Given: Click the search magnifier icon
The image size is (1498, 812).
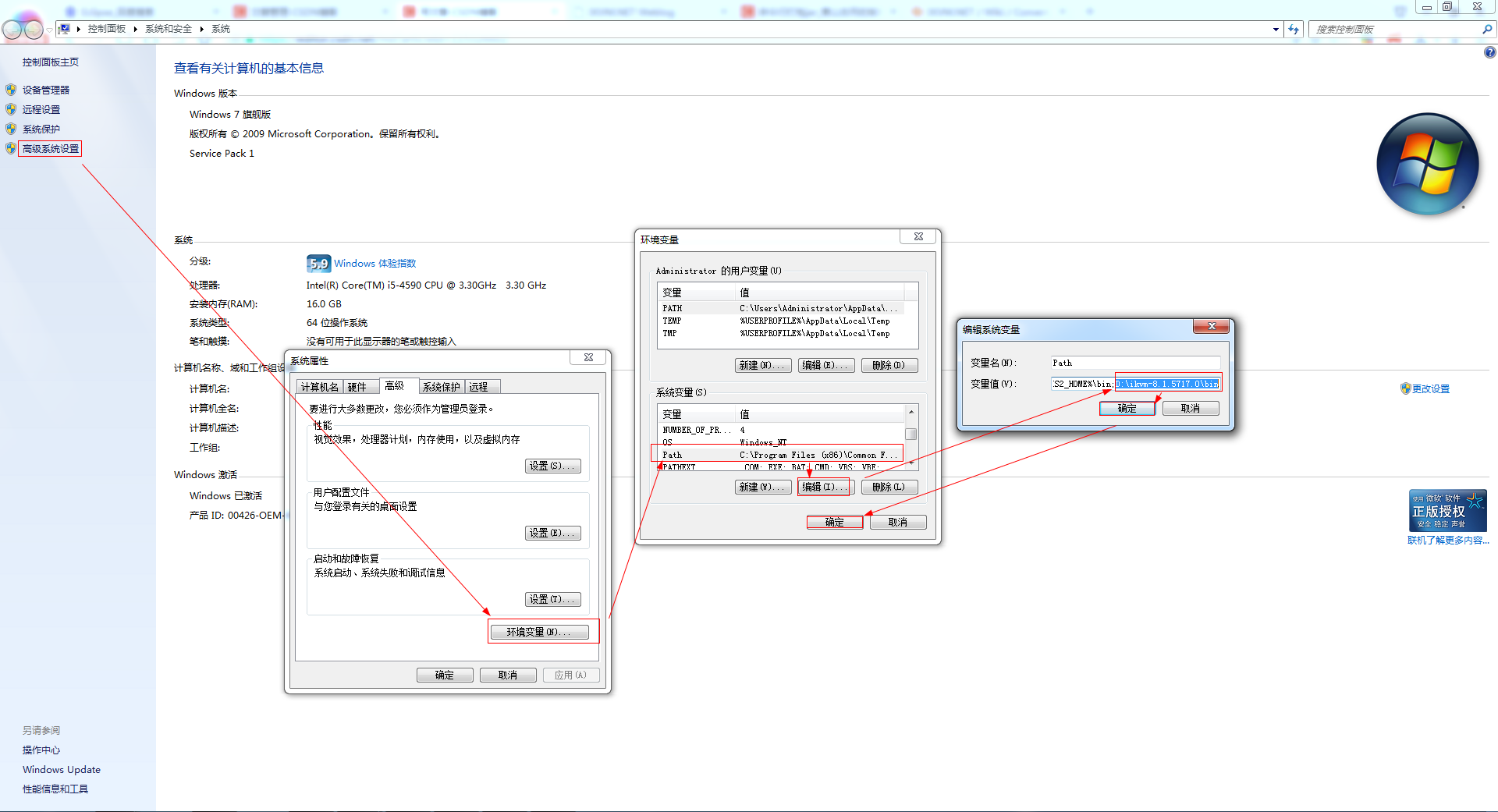Looking at the screenshot, I should click(1487, 29).
